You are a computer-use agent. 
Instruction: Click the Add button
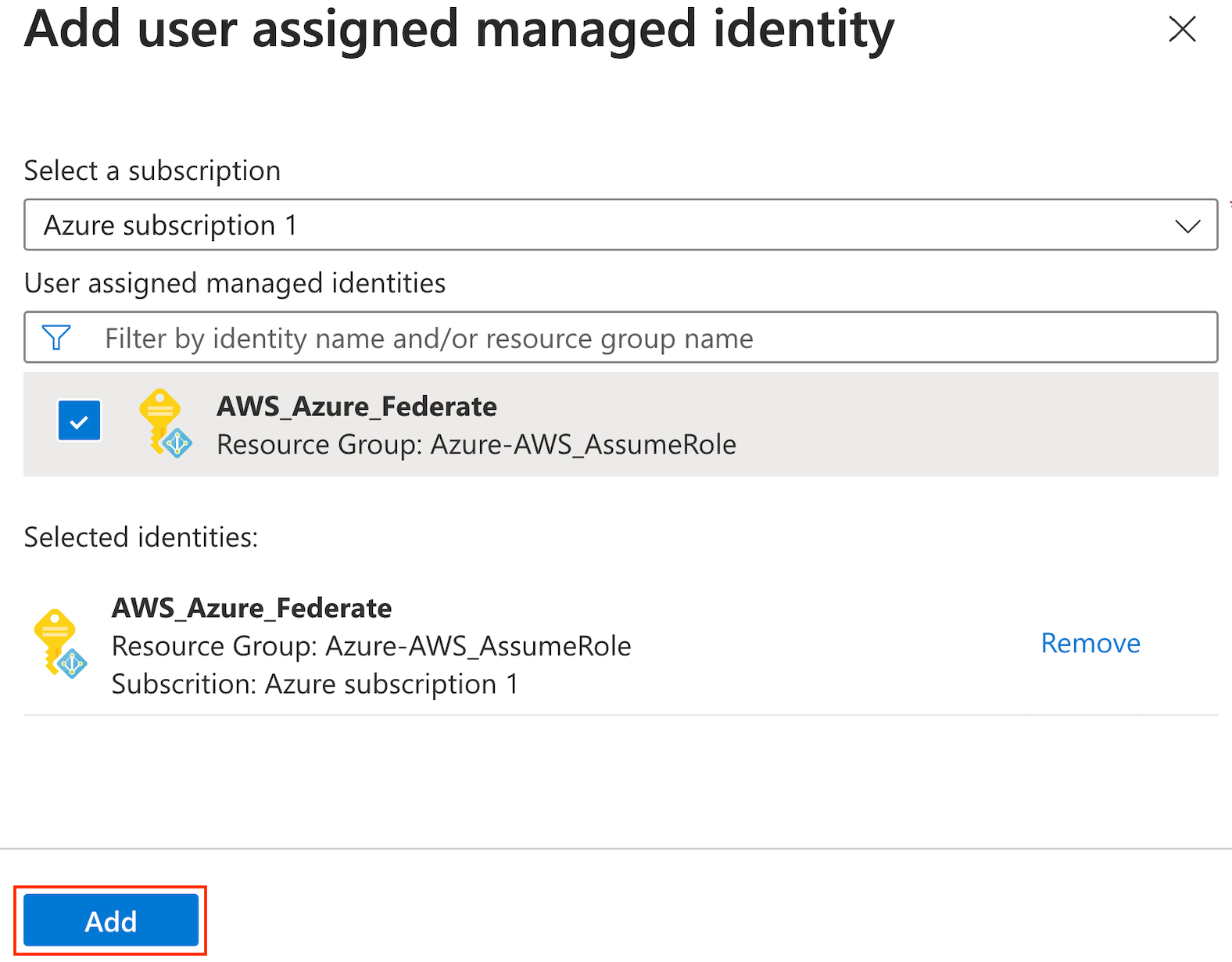click(x=110, y=921)
